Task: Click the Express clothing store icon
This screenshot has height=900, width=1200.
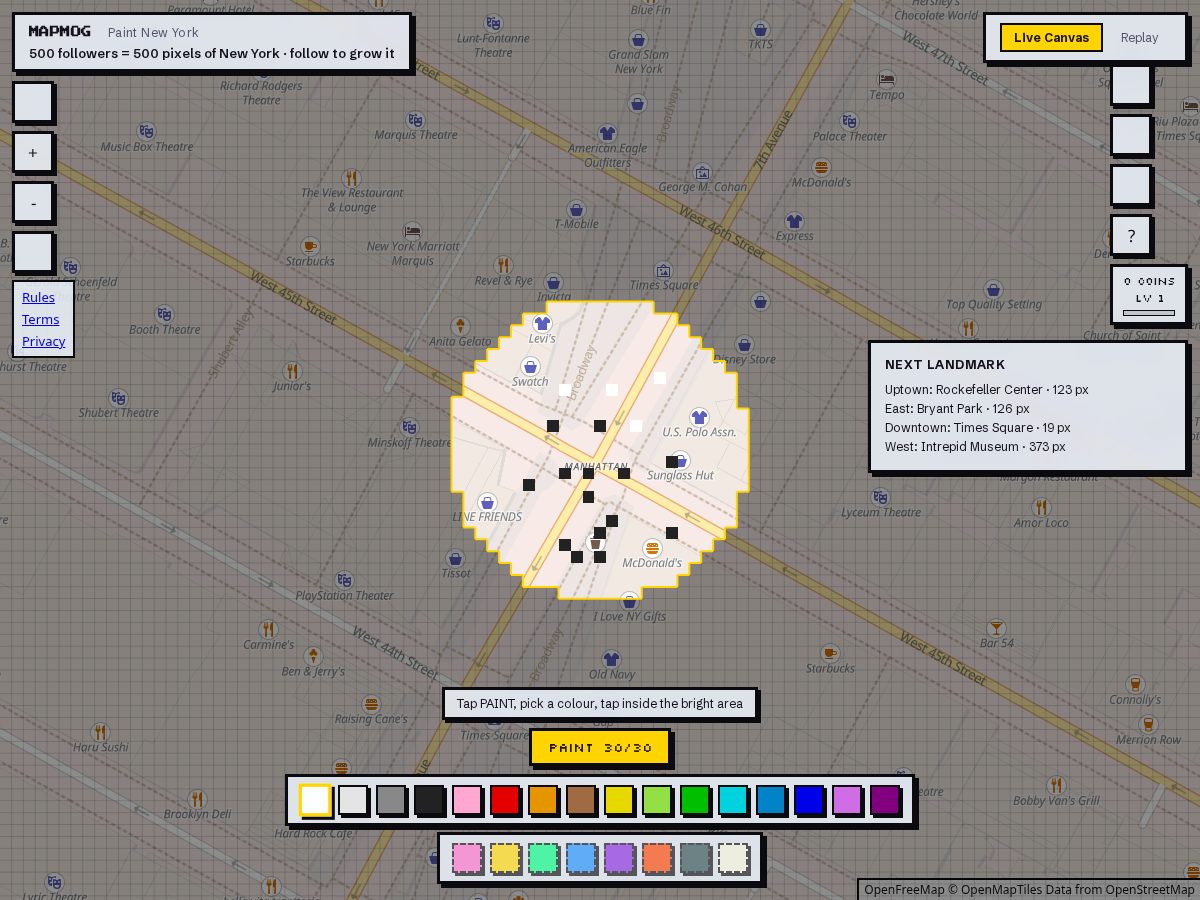Action: coord(794,221)
